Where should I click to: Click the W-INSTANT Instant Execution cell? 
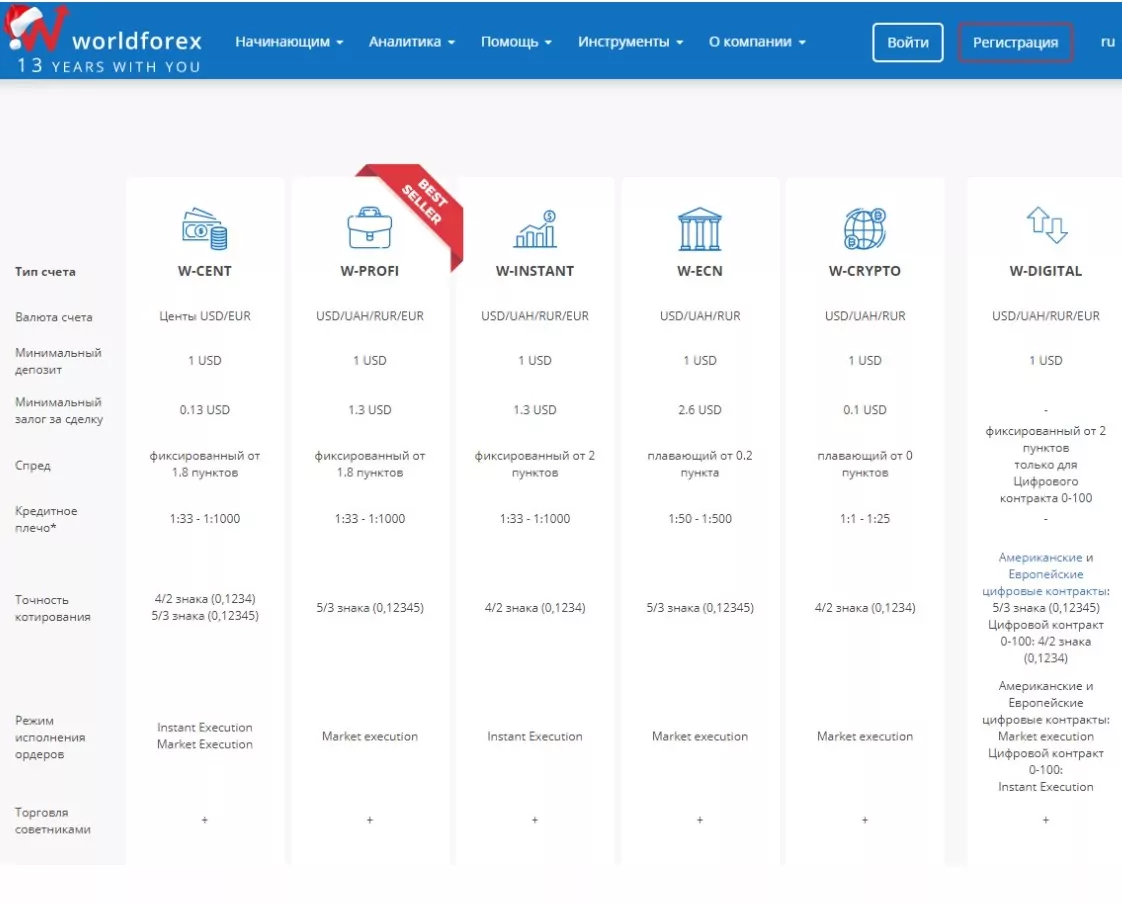(x=535, y=736)
